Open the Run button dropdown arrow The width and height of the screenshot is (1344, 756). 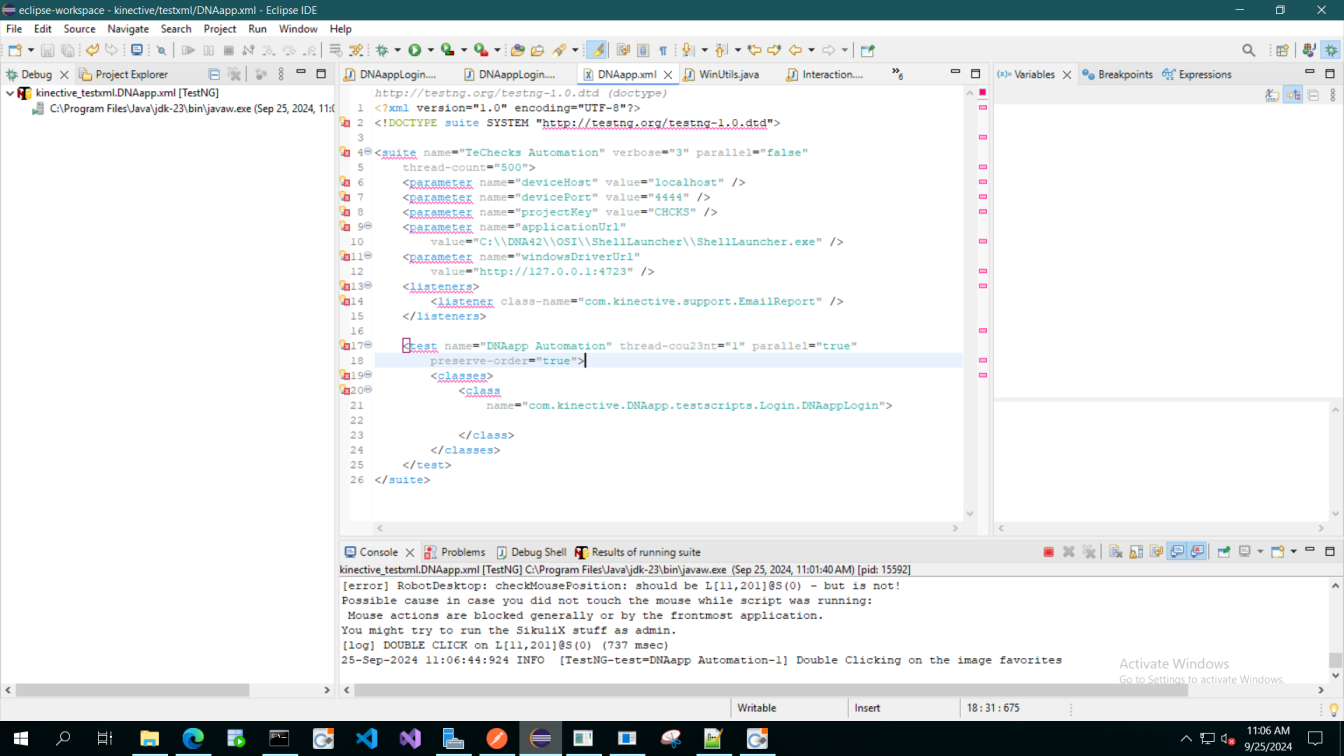click(430, 50)
